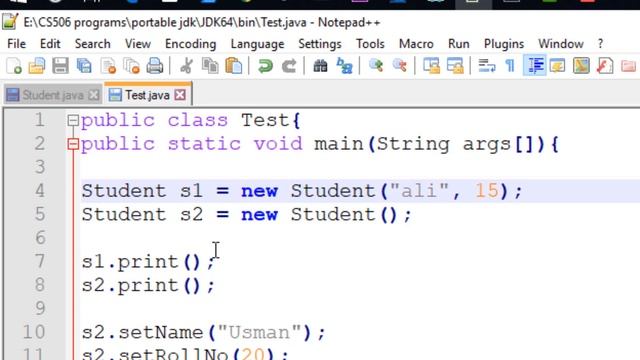Open the Search menu
This screenshot has width=640, height=360.
92,44
